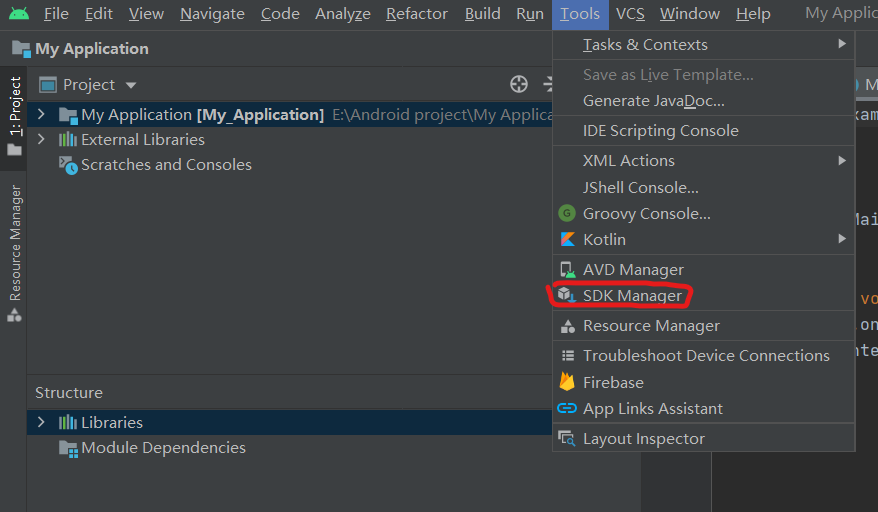Click the Project panel title label
Viewport: 878px width, 512px height.
point(89,85)
